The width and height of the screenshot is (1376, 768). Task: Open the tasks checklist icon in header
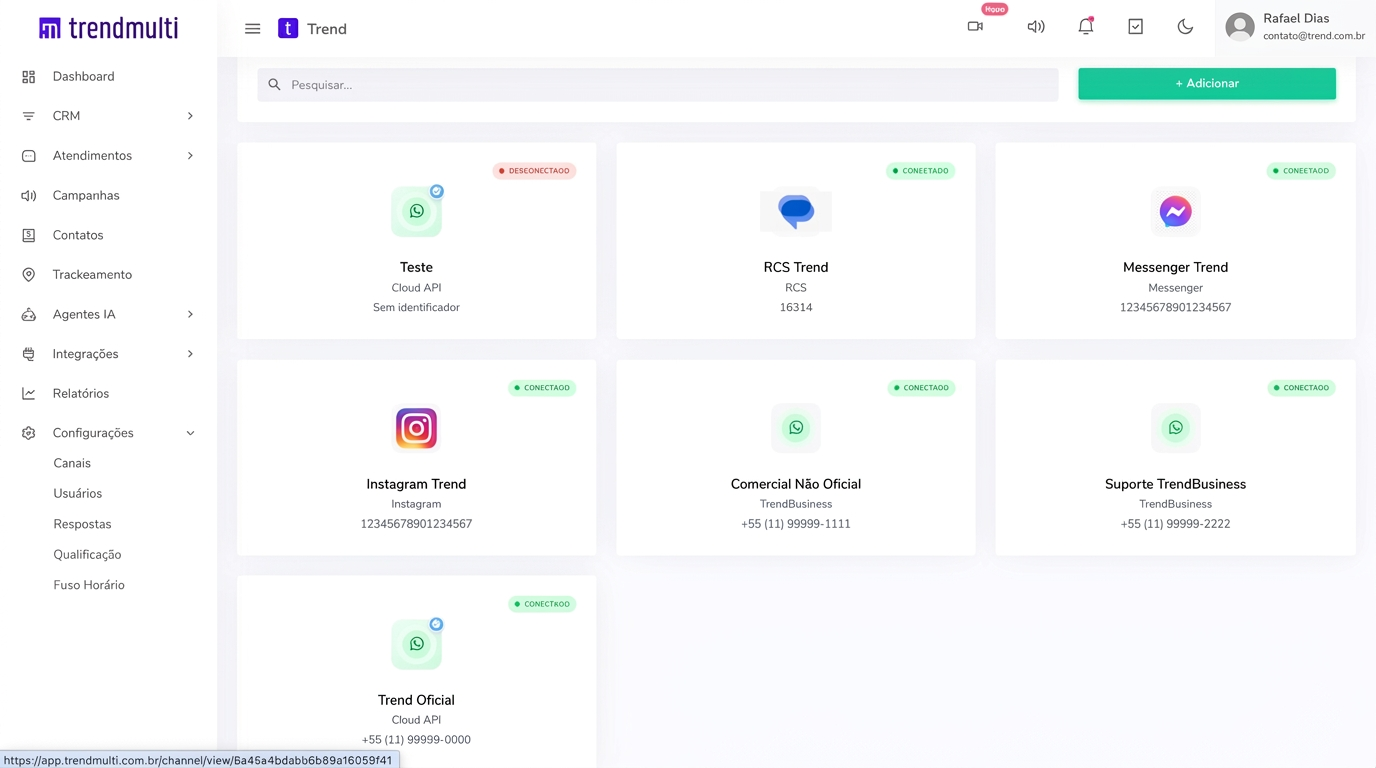click(x=1135, y=27)
